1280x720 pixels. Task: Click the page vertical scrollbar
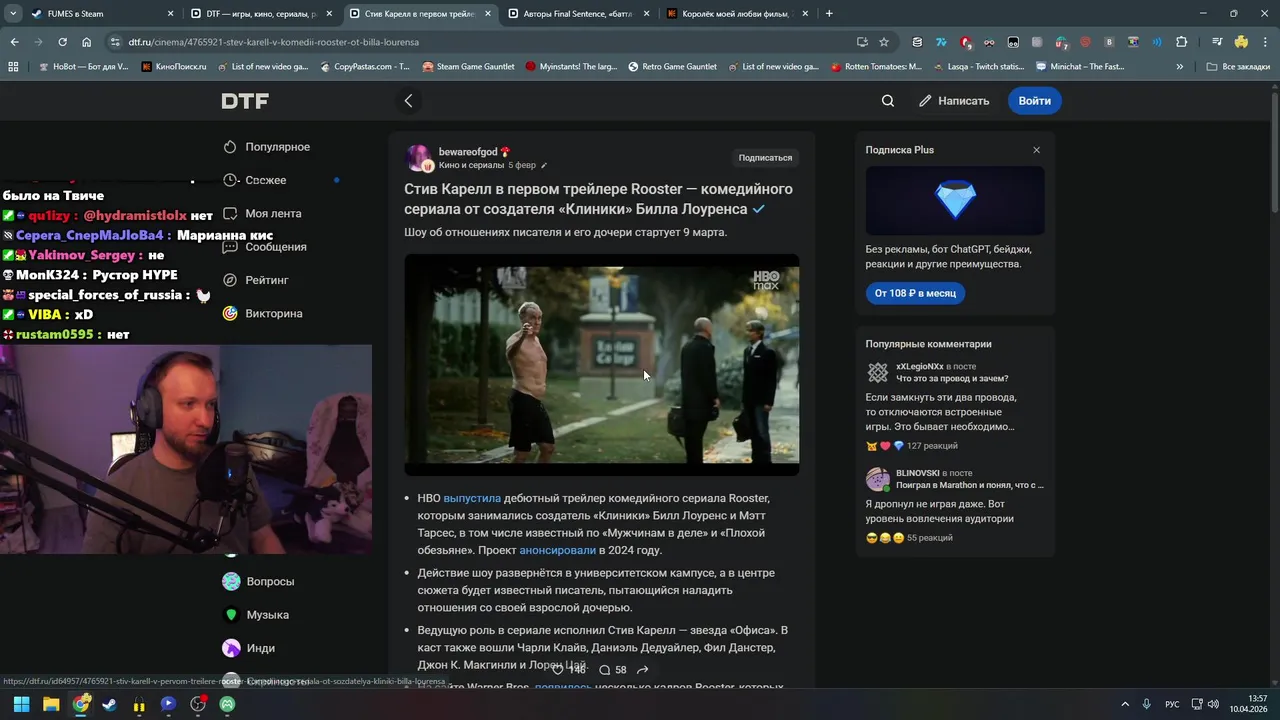tap(1274, 150)
